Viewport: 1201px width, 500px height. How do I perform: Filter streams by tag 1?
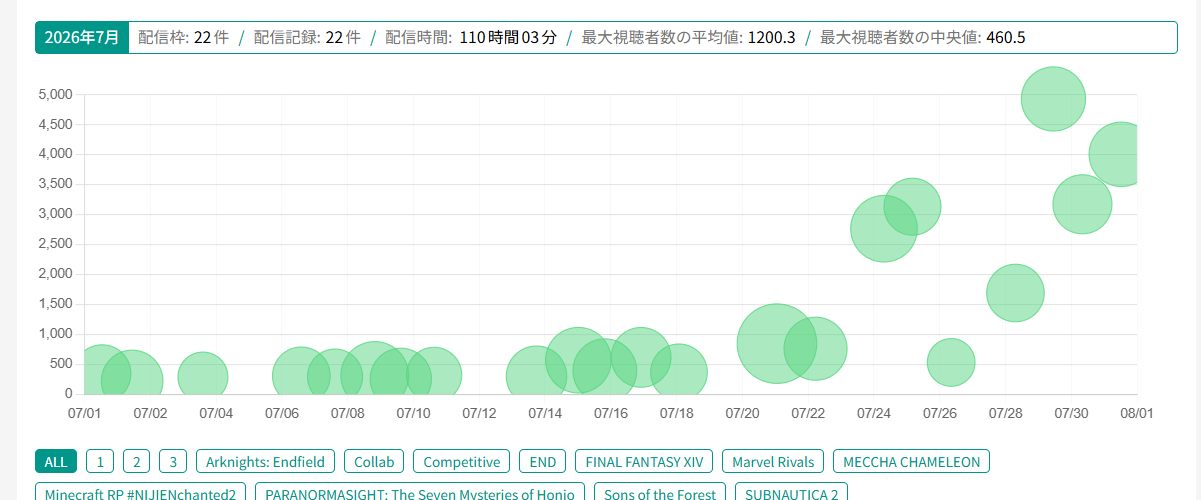100,461
